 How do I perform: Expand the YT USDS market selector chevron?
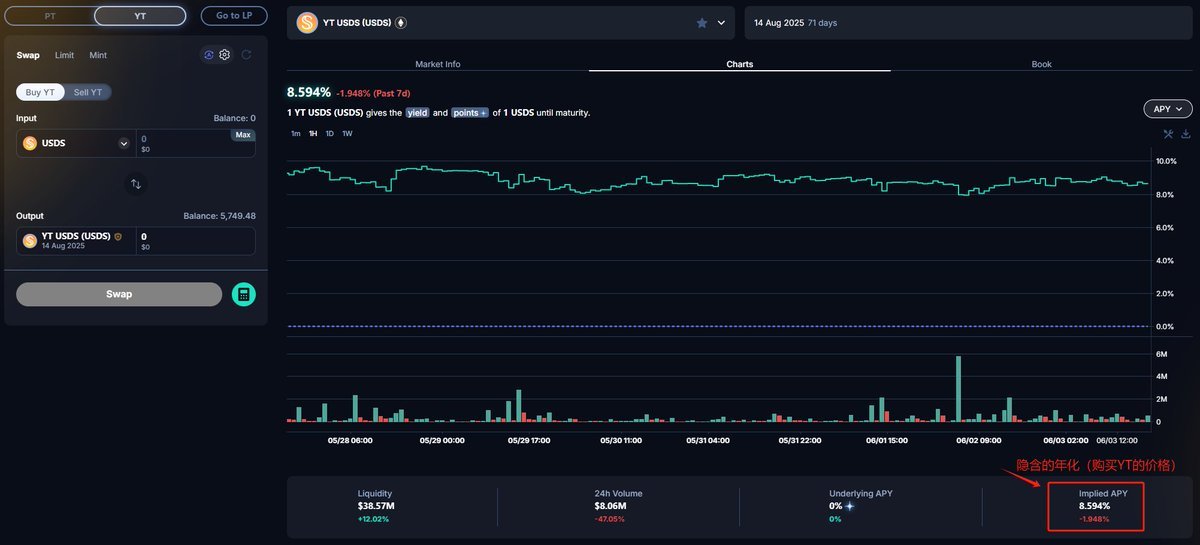(721, 23)
